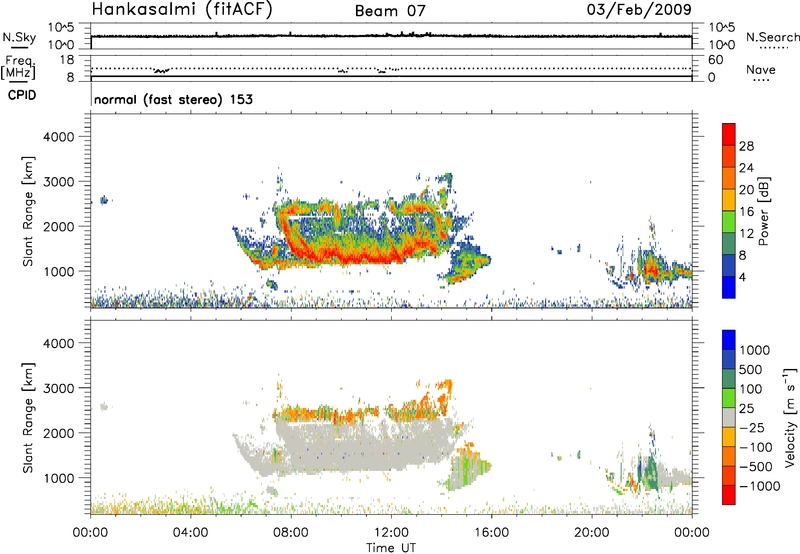Image resolution: width=800 pixels, height=554 pixels.
Task: Click the '28' tick on power scale
Action: pos(746,146)
